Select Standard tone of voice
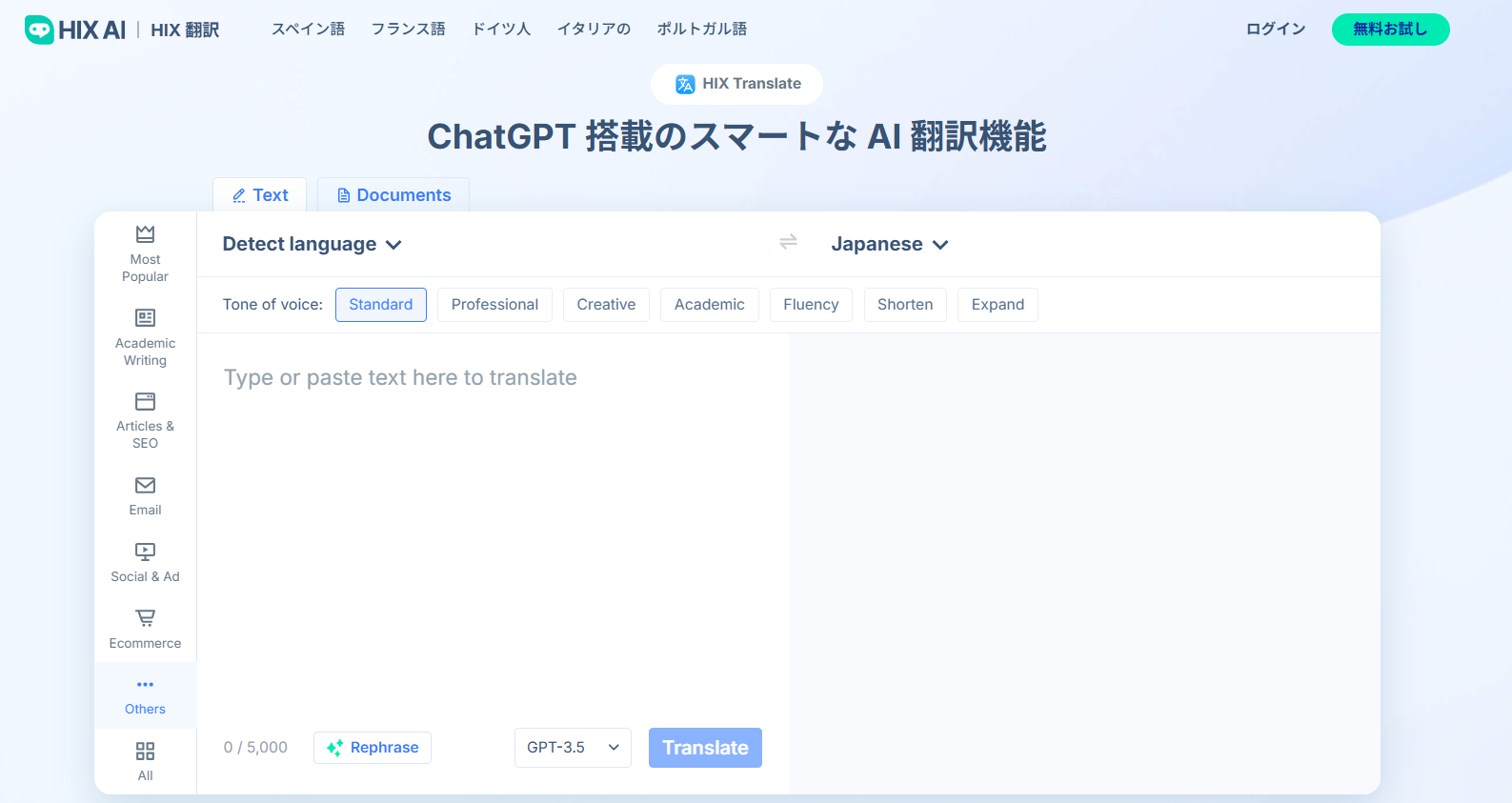Screen dimensions: 1512x803 [381, 305]
